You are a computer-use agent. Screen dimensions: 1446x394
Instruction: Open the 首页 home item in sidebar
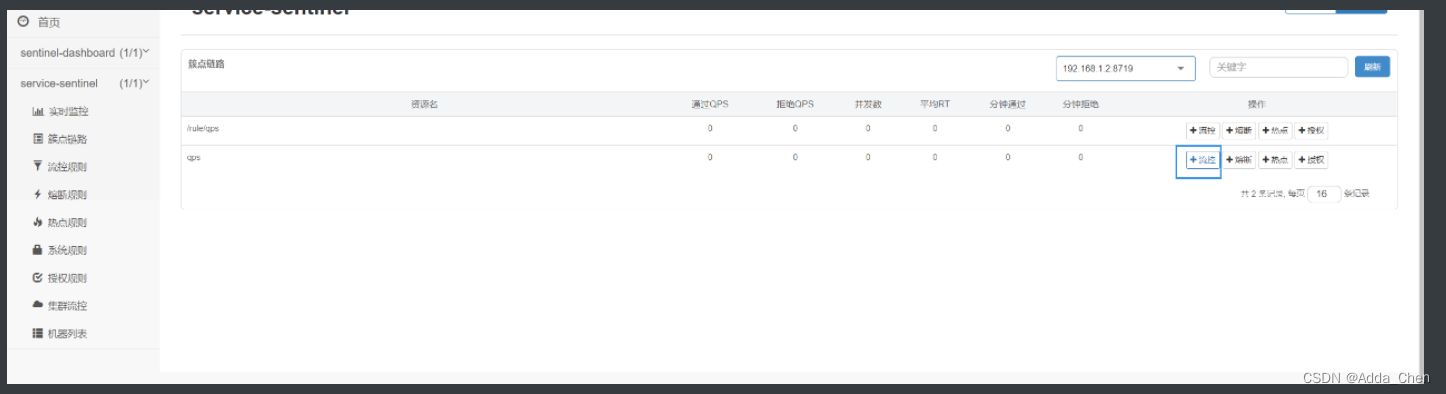tap(40, 22)
